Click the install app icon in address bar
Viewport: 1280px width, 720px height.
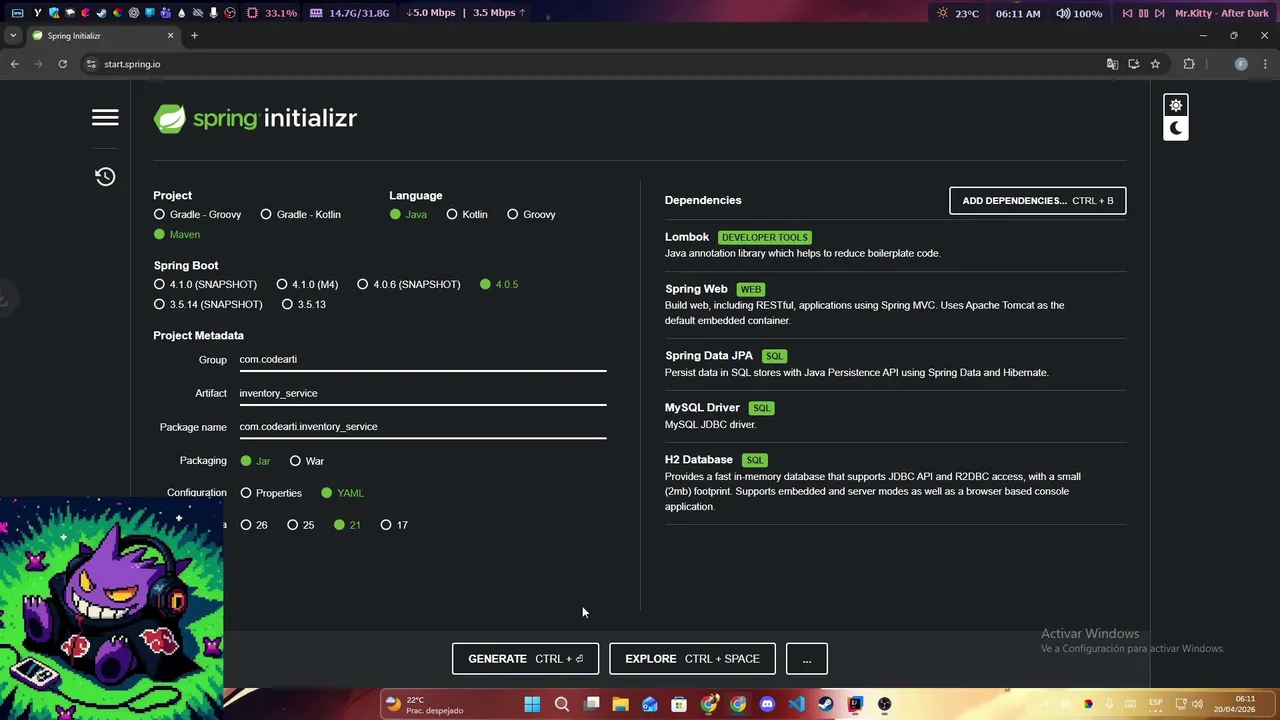point(1133,64)
